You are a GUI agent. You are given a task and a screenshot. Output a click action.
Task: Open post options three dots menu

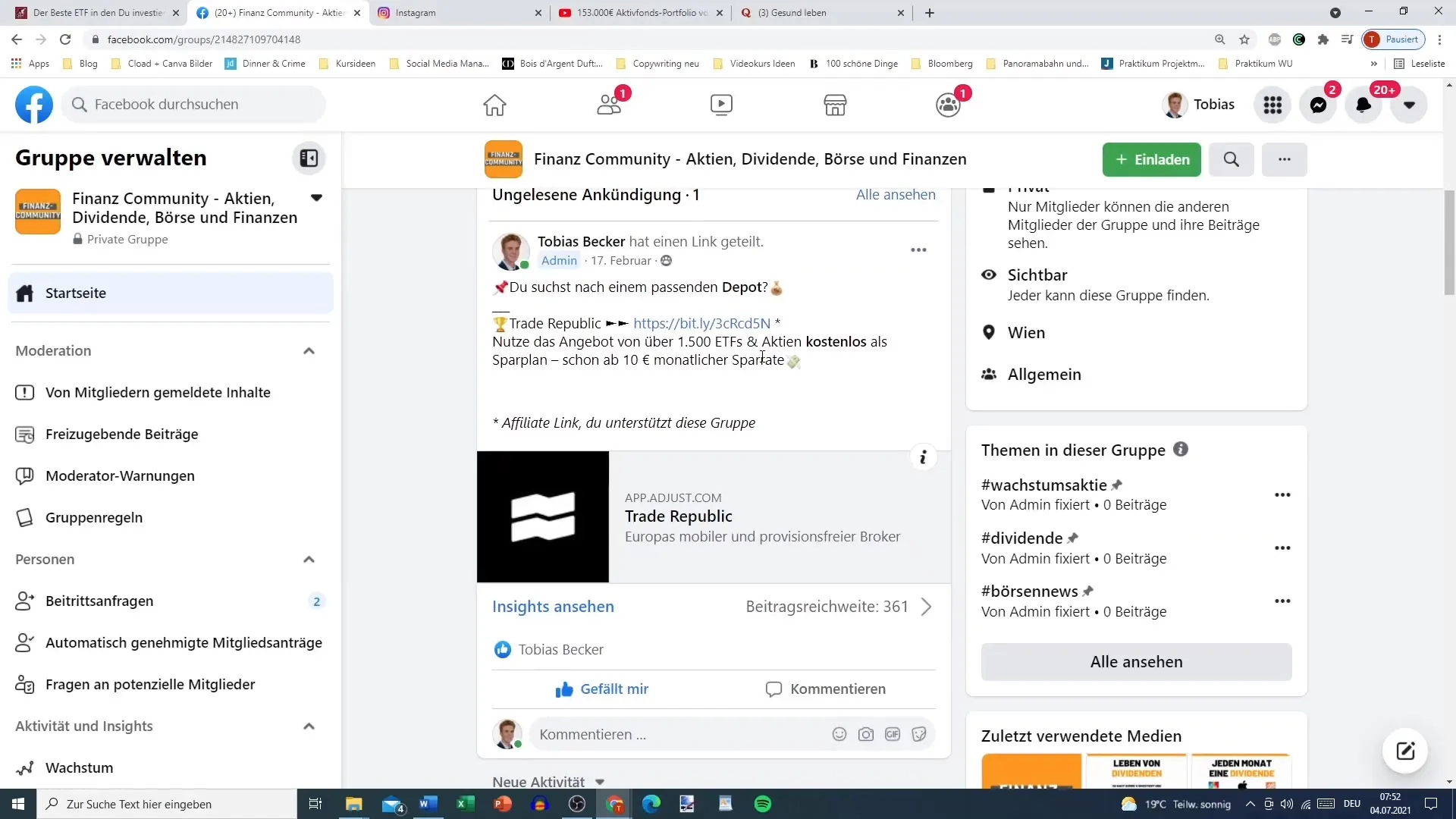pyautogui.click(x=918, y=249)
